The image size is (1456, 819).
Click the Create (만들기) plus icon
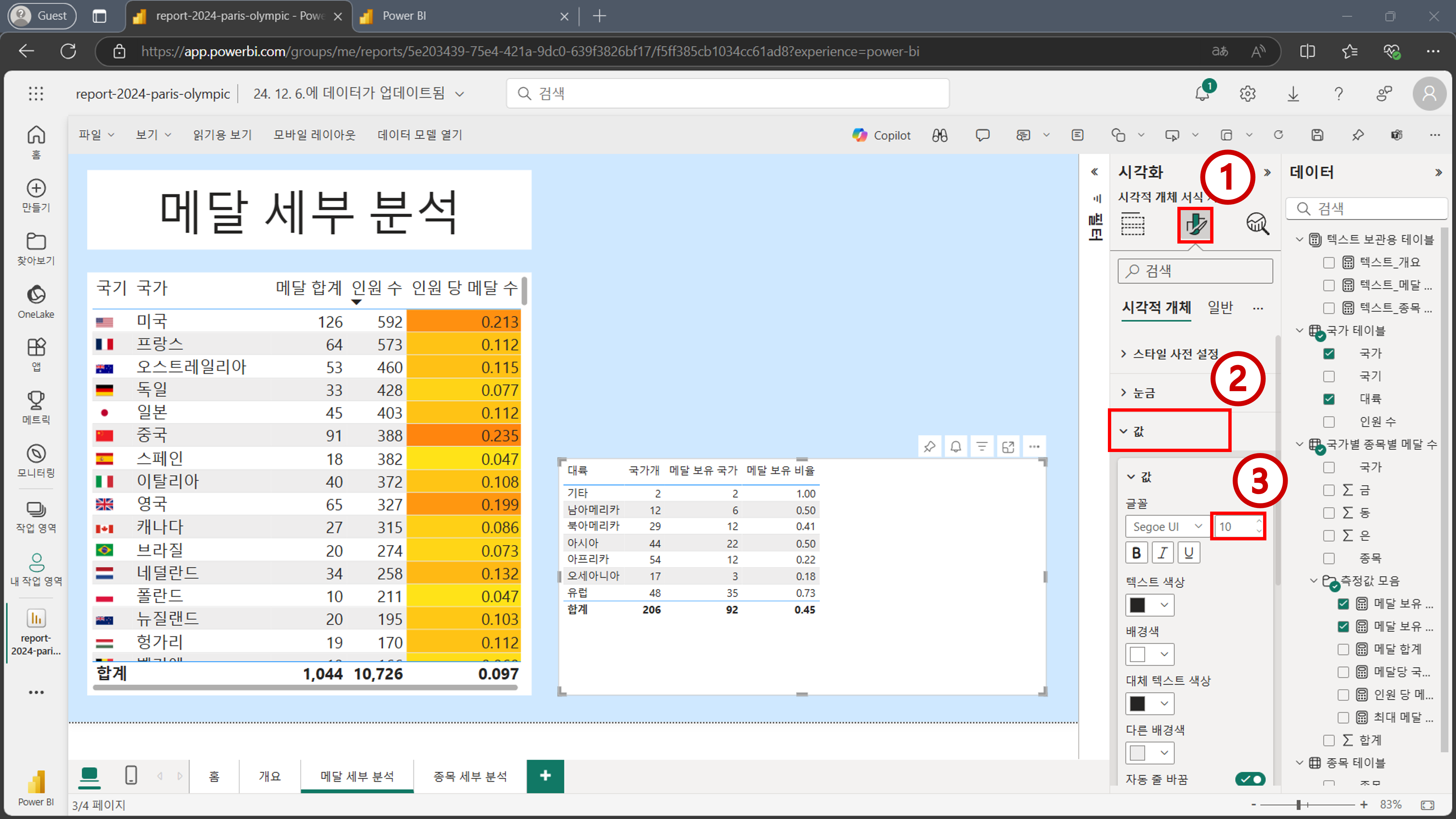[36, 188]
